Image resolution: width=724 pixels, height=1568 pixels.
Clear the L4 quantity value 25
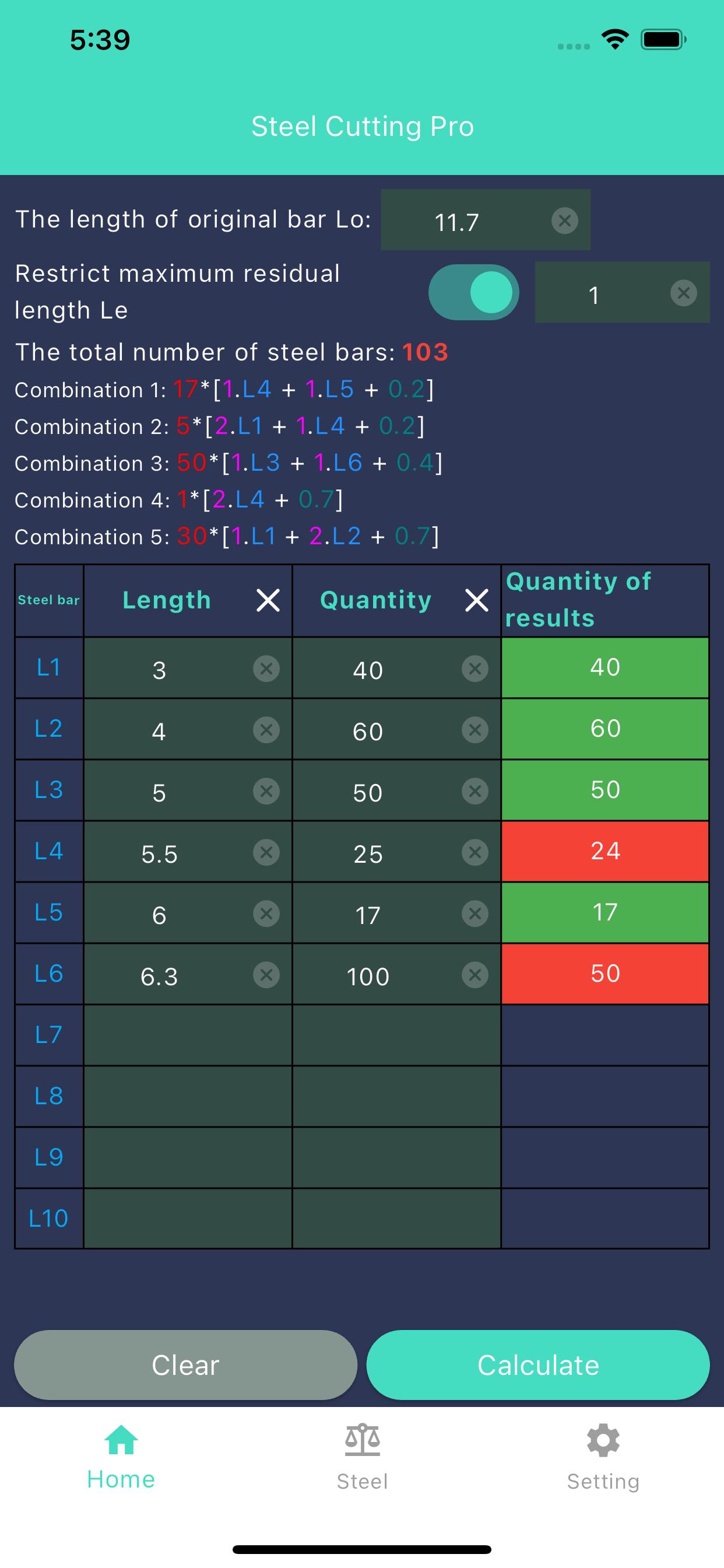point(475,853)
